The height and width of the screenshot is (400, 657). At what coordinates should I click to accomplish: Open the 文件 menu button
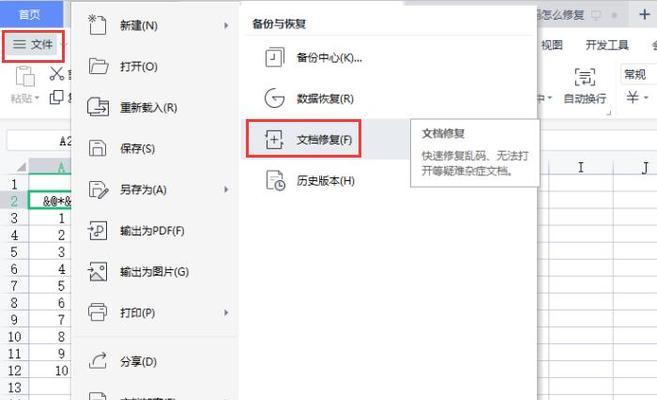coord(33,44)
